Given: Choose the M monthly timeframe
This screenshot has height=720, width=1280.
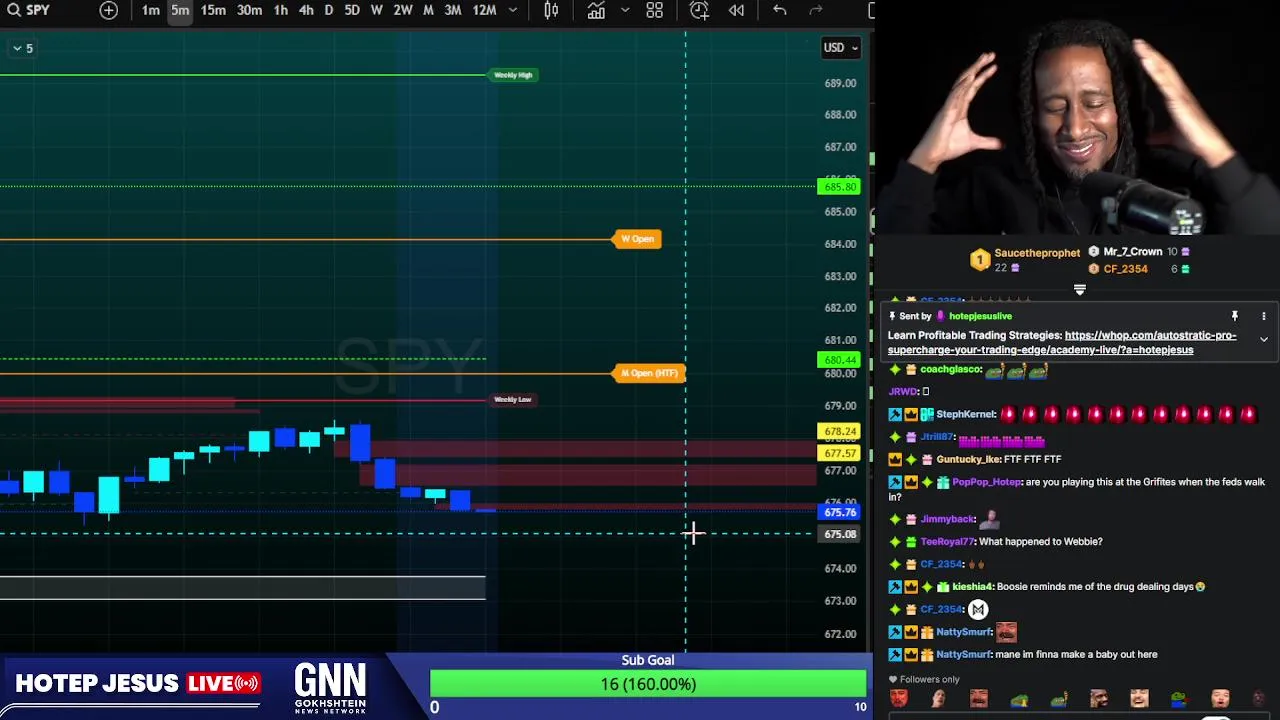Looking at the screenshot, I should [428, 10].
